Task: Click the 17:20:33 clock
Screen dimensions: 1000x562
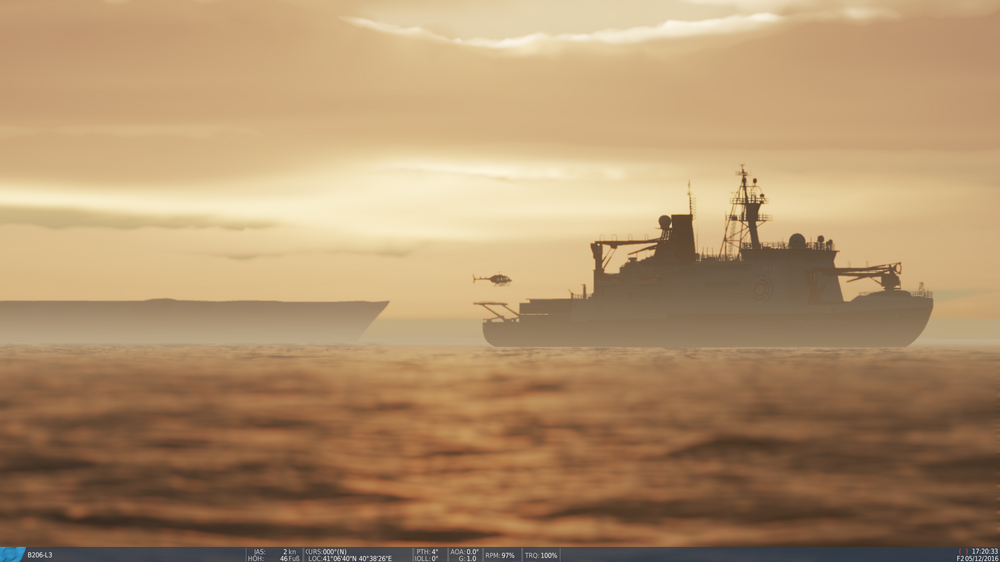Action: point(985,551)
